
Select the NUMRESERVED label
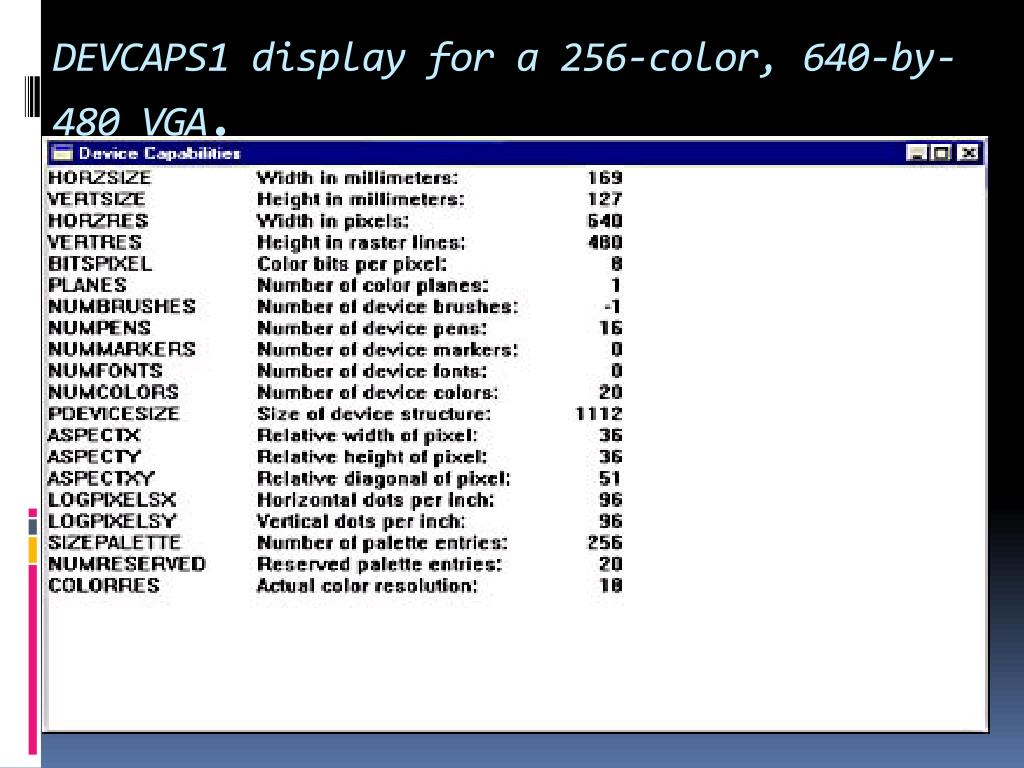127,564
